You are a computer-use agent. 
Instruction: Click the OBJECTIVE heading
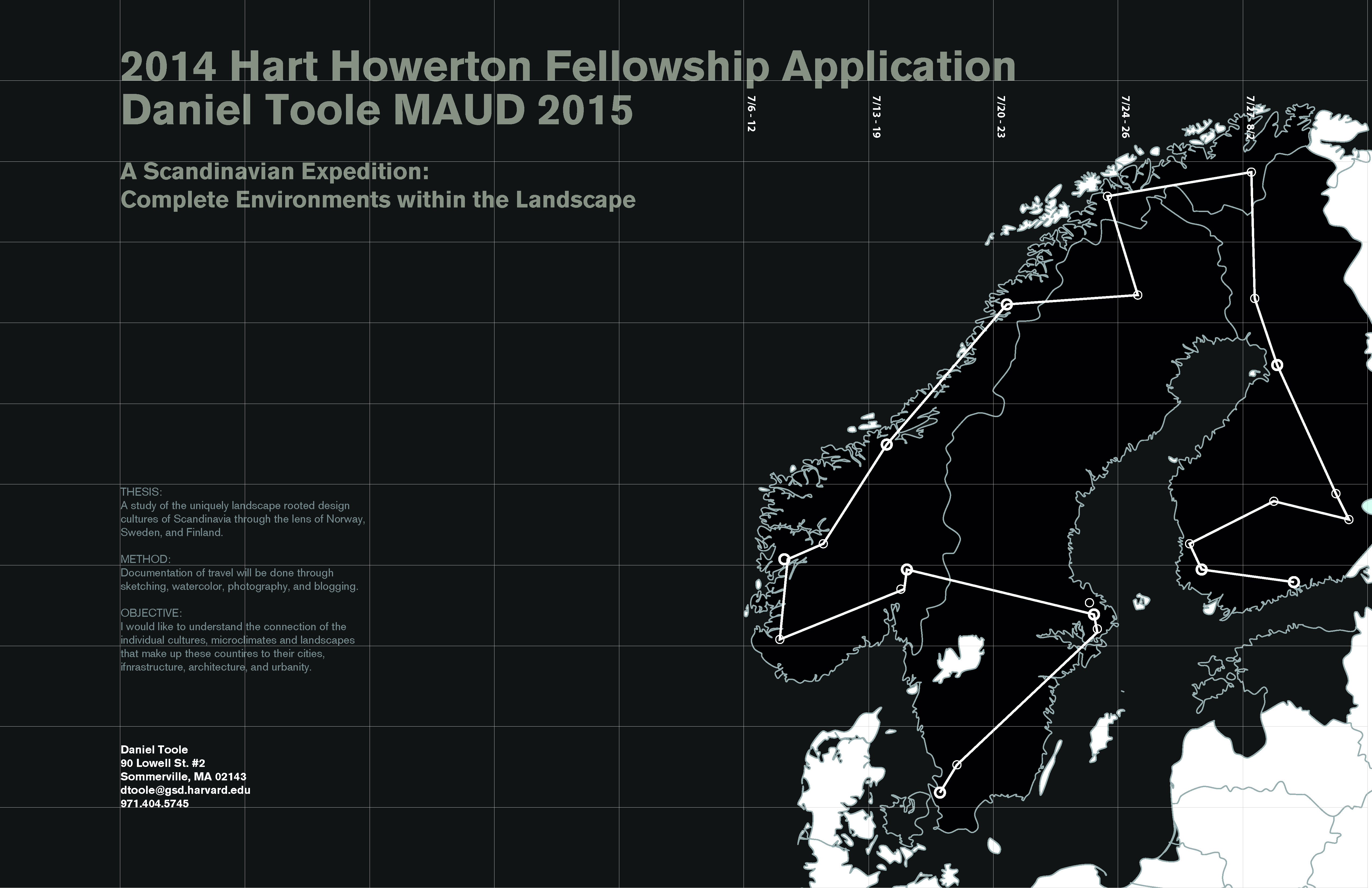(151, 613)
